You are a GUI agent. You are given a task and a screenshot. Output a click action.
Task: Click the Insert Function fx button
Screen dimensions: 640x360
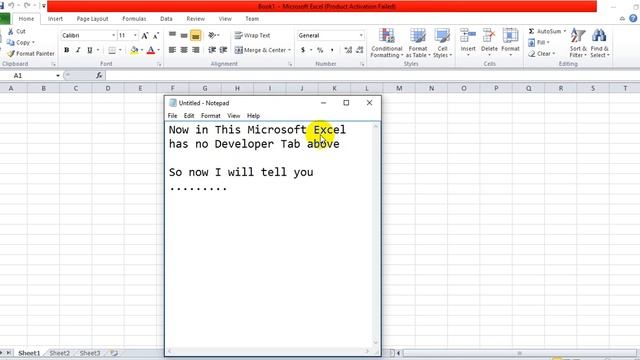(x=100, y=76)
